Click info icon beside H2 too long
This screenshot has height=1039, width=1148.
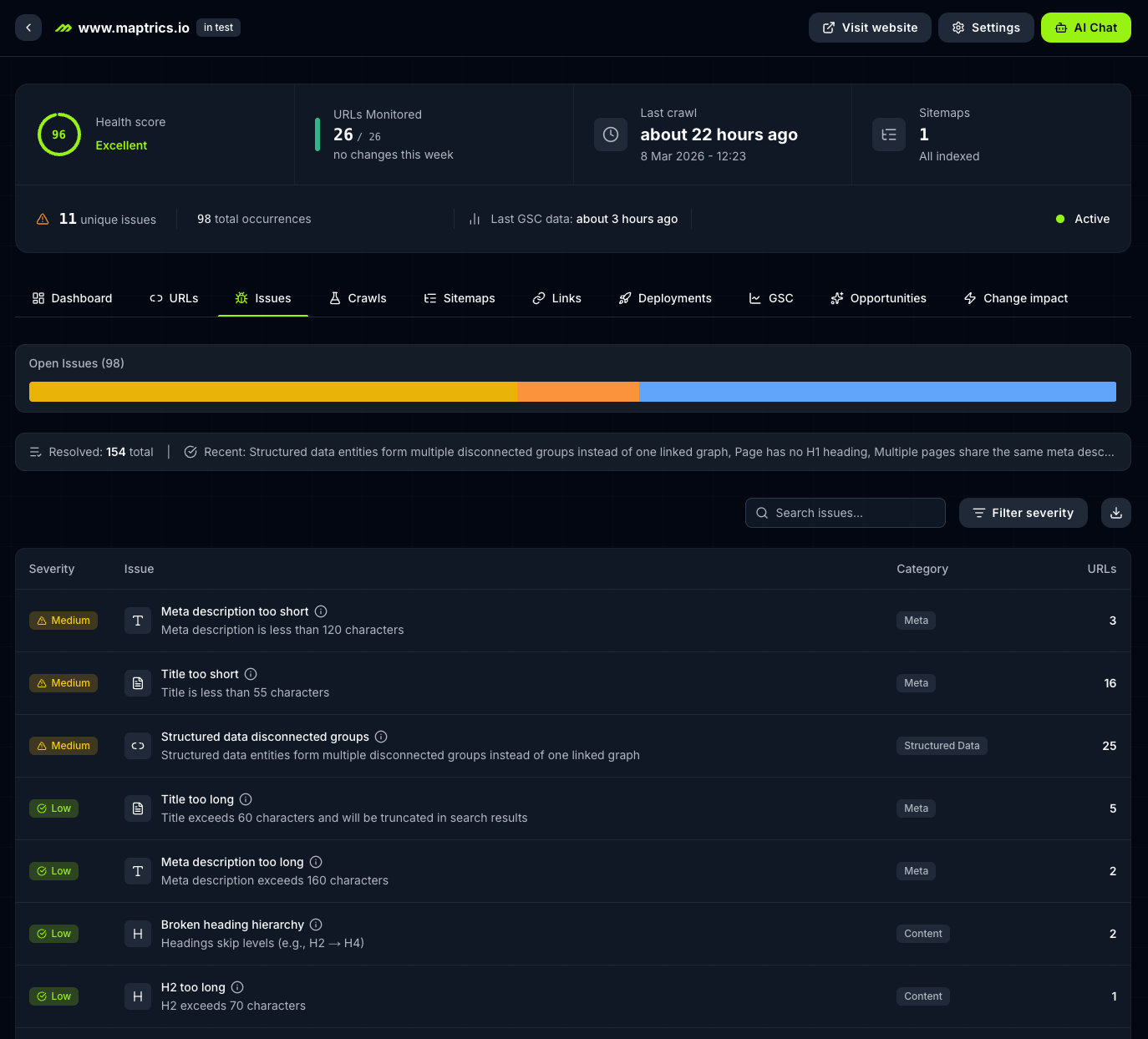(x=237, y=987)
